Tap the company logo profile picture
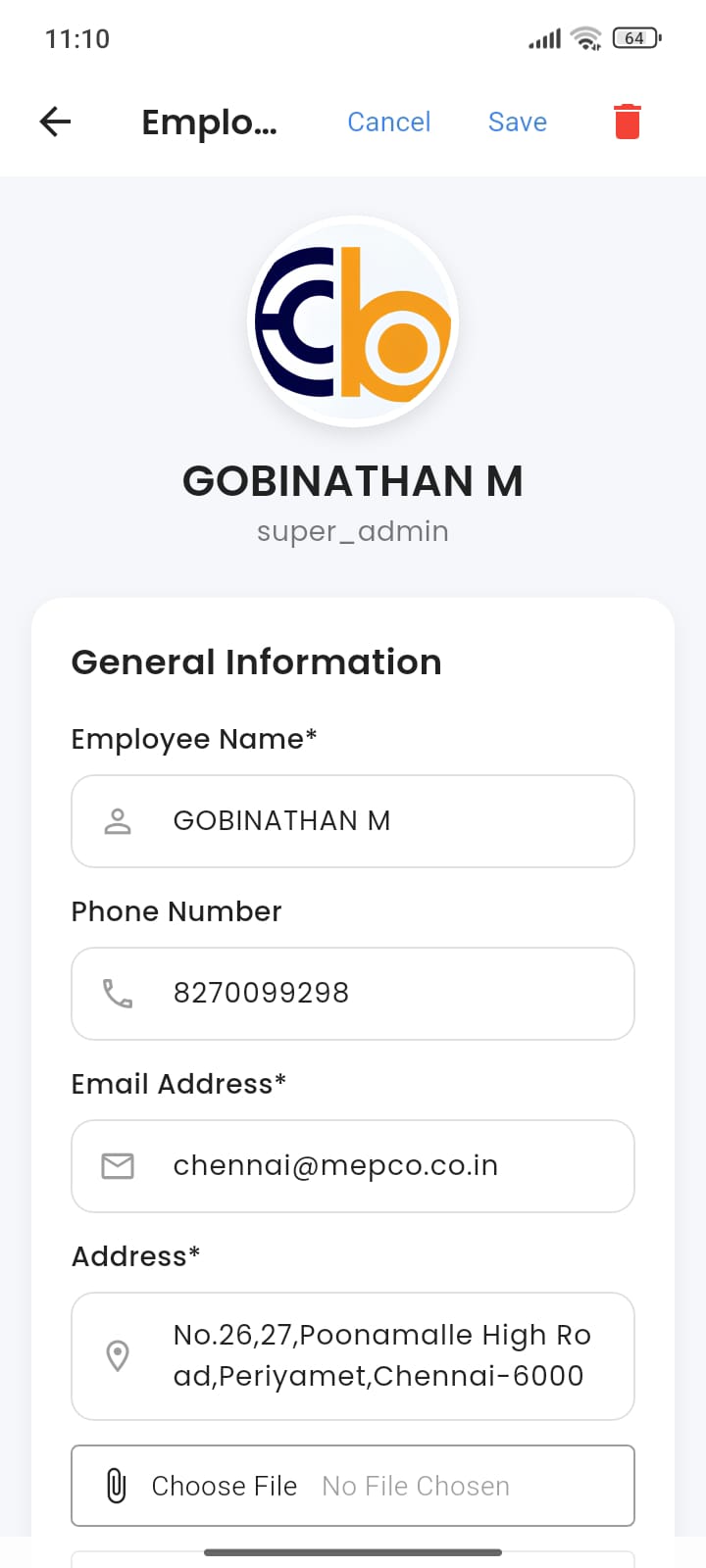 pos(353,321)
